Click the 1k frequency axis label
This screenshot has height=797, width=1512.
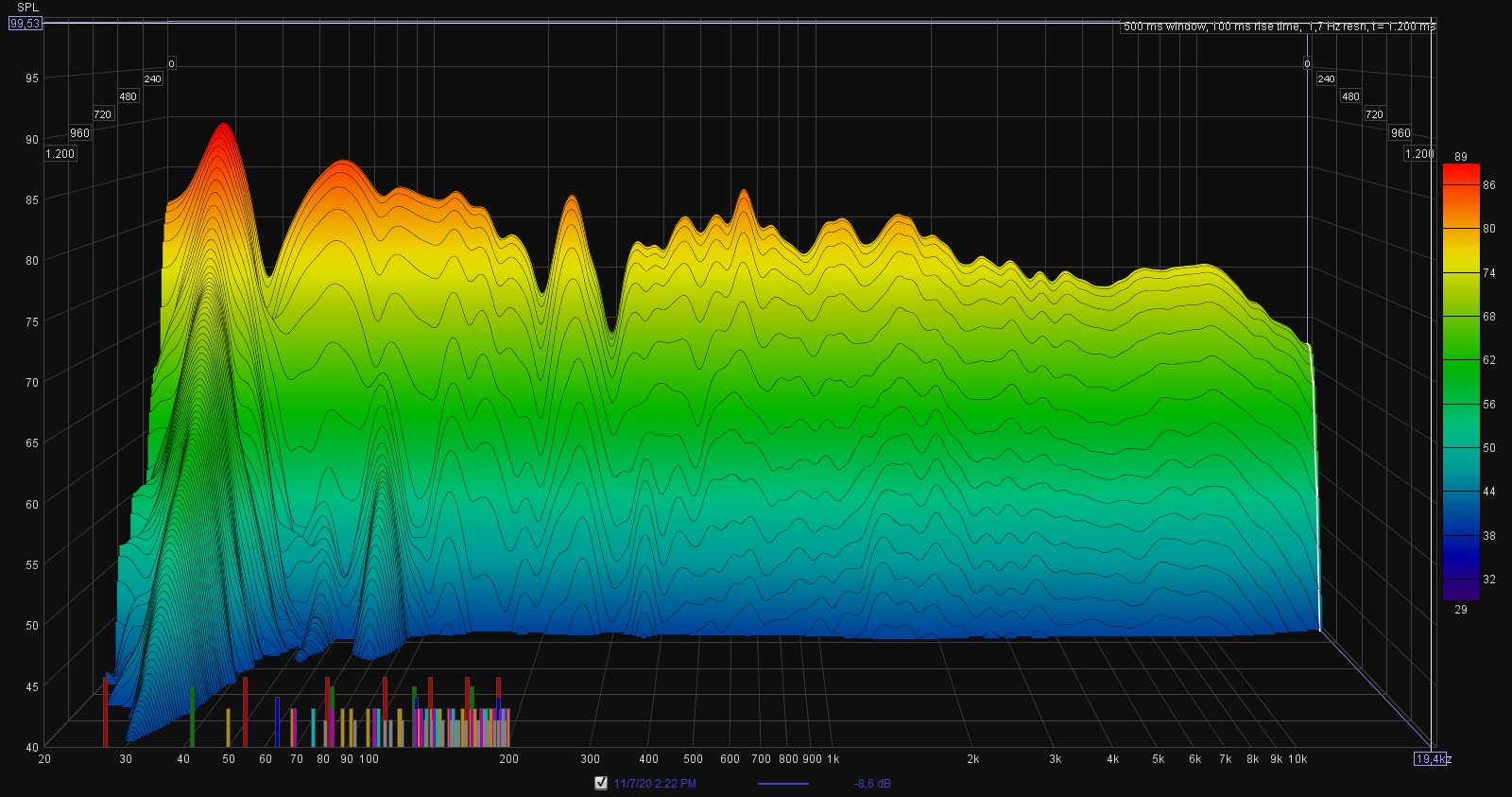833,759
